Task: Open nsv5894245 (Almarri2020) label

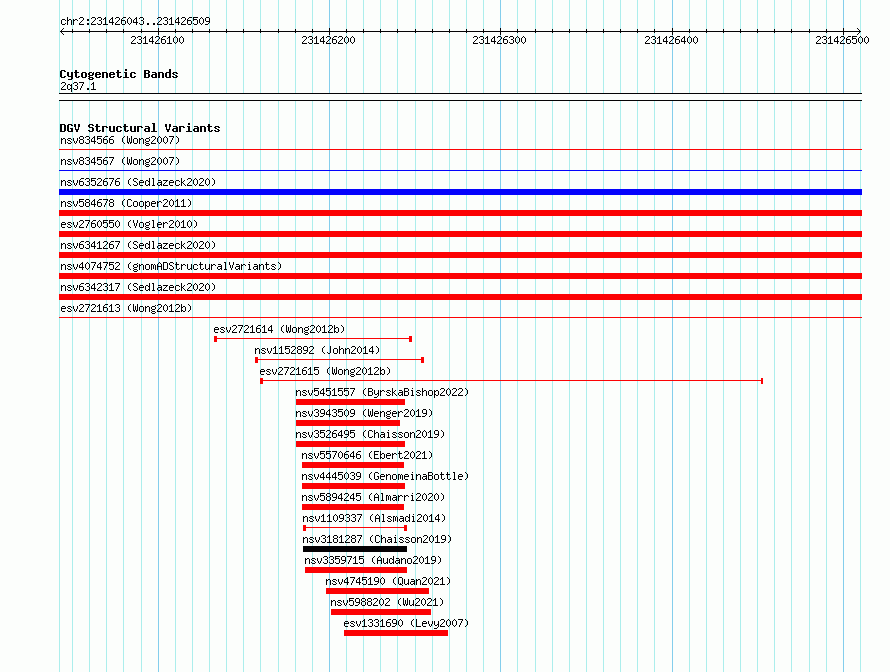Action: 373,497
